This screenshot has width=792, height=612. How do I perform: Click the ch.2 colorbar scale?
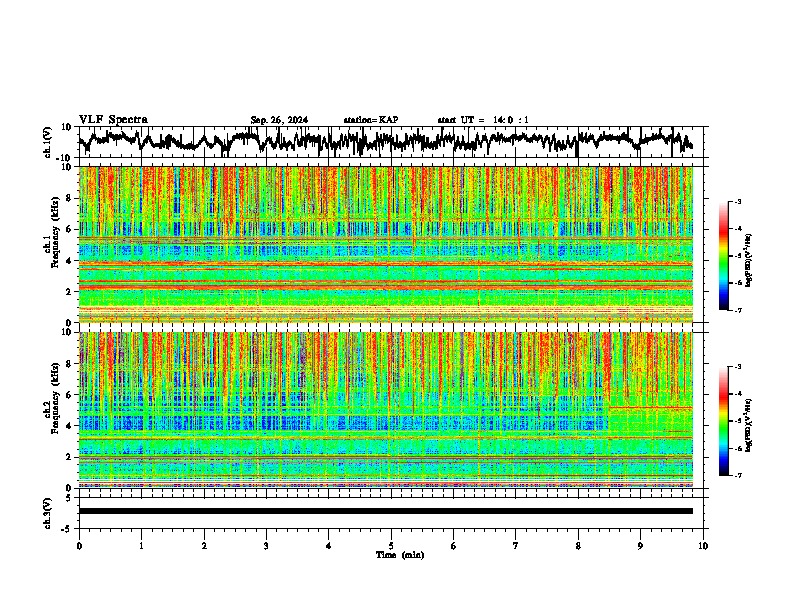(x=723, y=421)
